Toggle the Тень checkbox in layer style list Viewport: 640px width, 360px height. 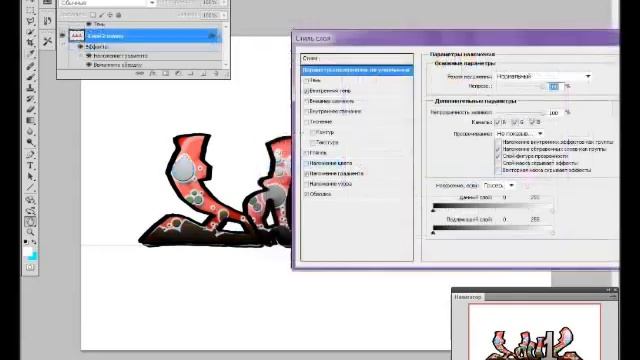pyautogui.click(x=306, y=80)
